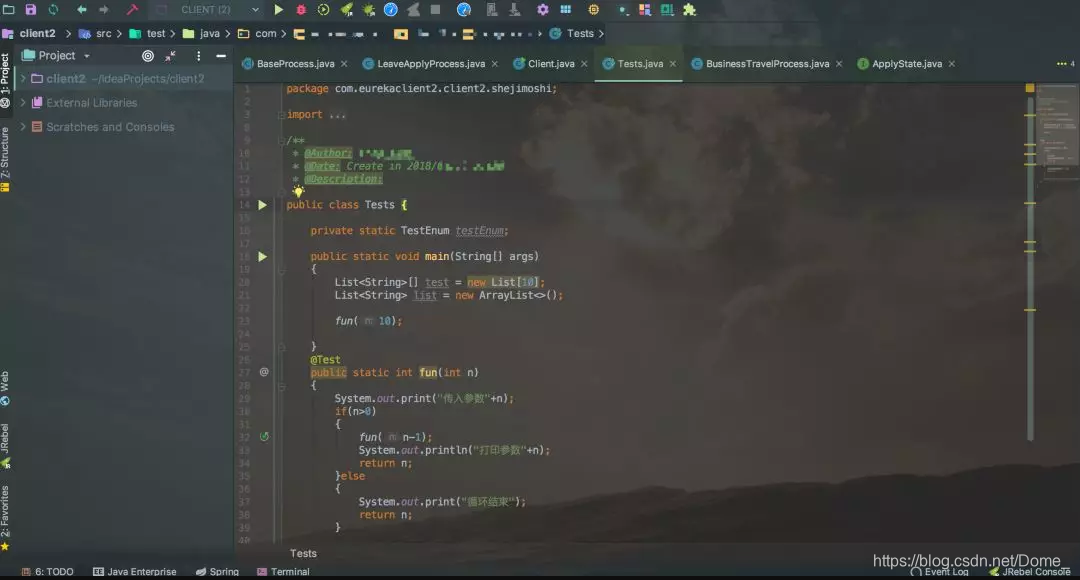This screenshot has width=1080, height=580.
Task: Click client2 in the breadcrumb bar
Action: pos(37,34)
